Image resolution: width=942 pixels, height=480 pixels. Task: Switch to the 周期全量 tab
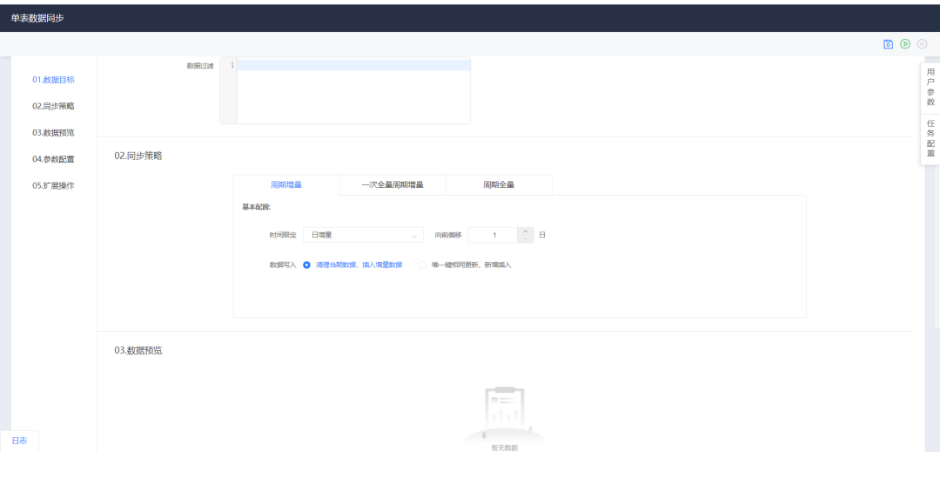tap(498, 185)
